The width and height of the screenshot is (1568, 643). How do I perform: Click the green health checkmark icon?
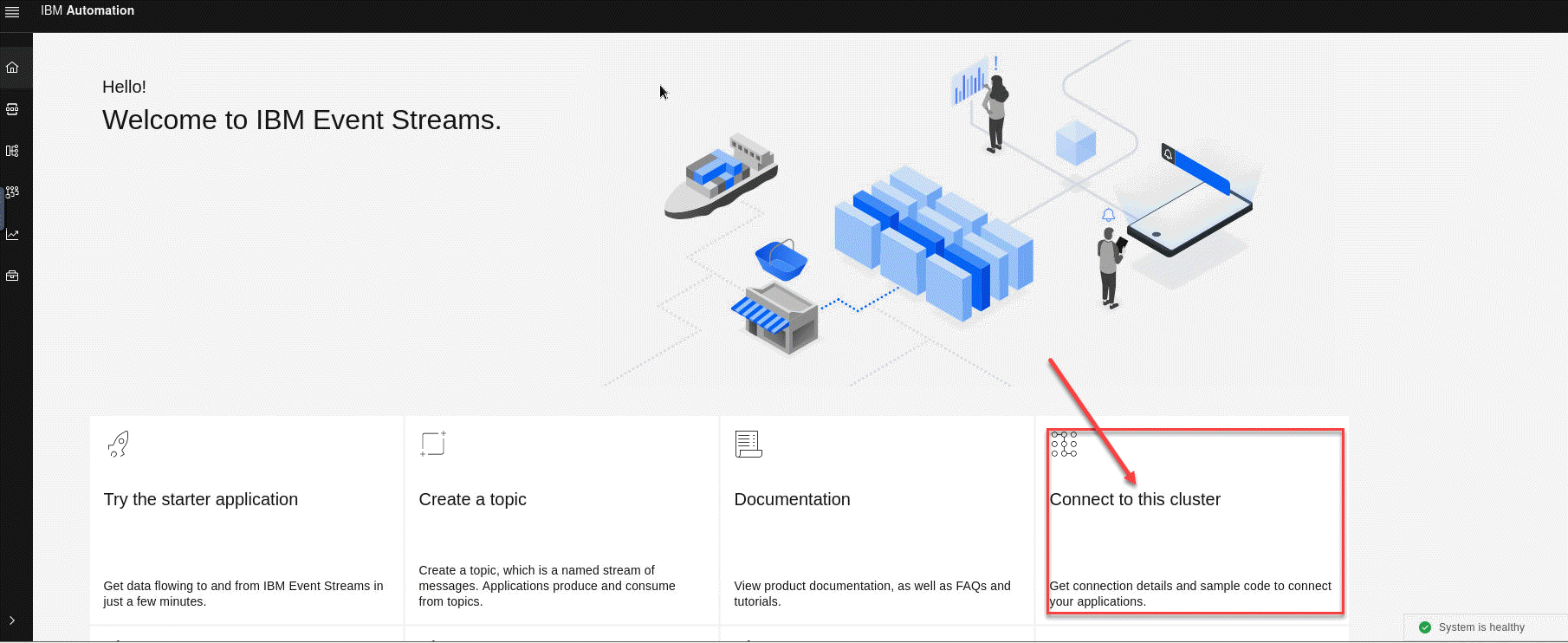(x=1425, y=627)
